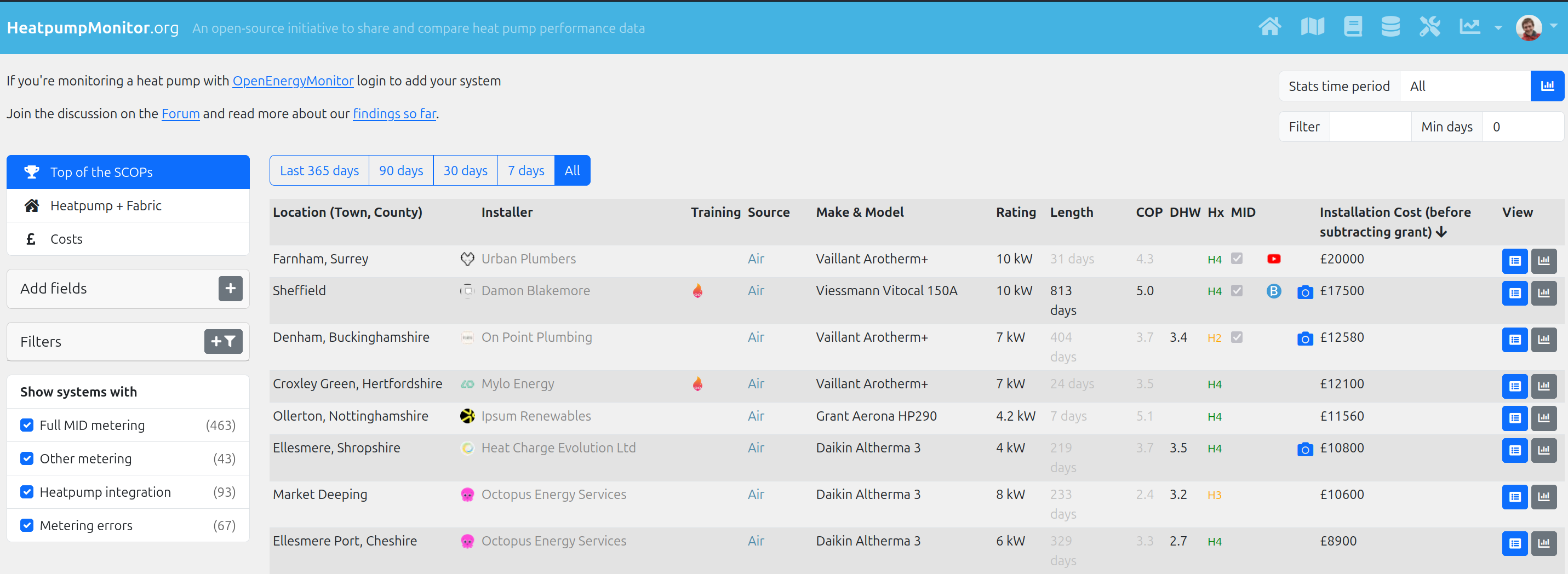The height and width of the screenshot is (574, 1568).
Task: Uncheck Full MID metering checkbox
Action: pyautogui.click(x=27, y=425)
